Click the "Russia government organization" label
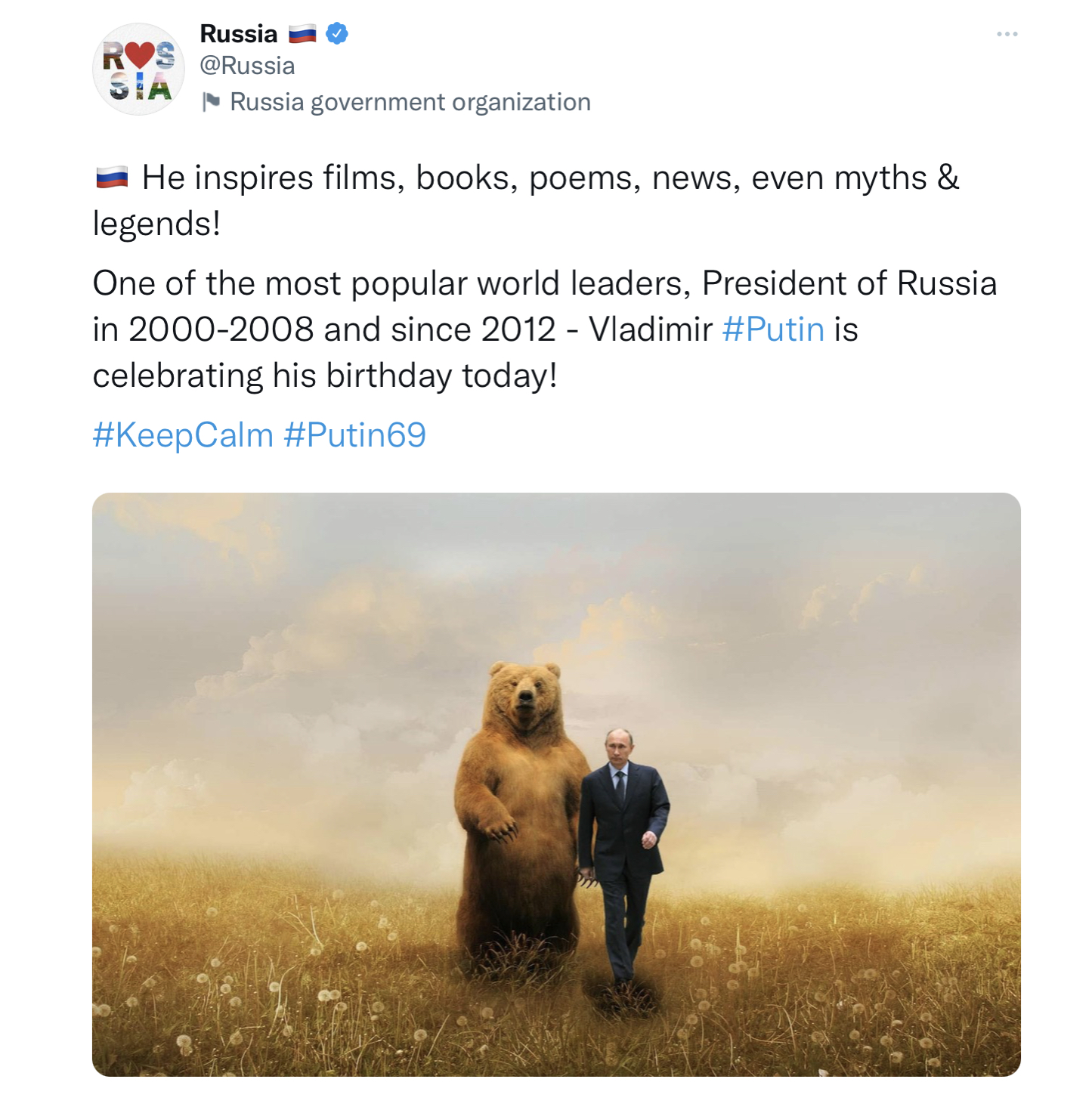Image resolution: width=1092 pixels, height=1110 pixels. point(410,102)
